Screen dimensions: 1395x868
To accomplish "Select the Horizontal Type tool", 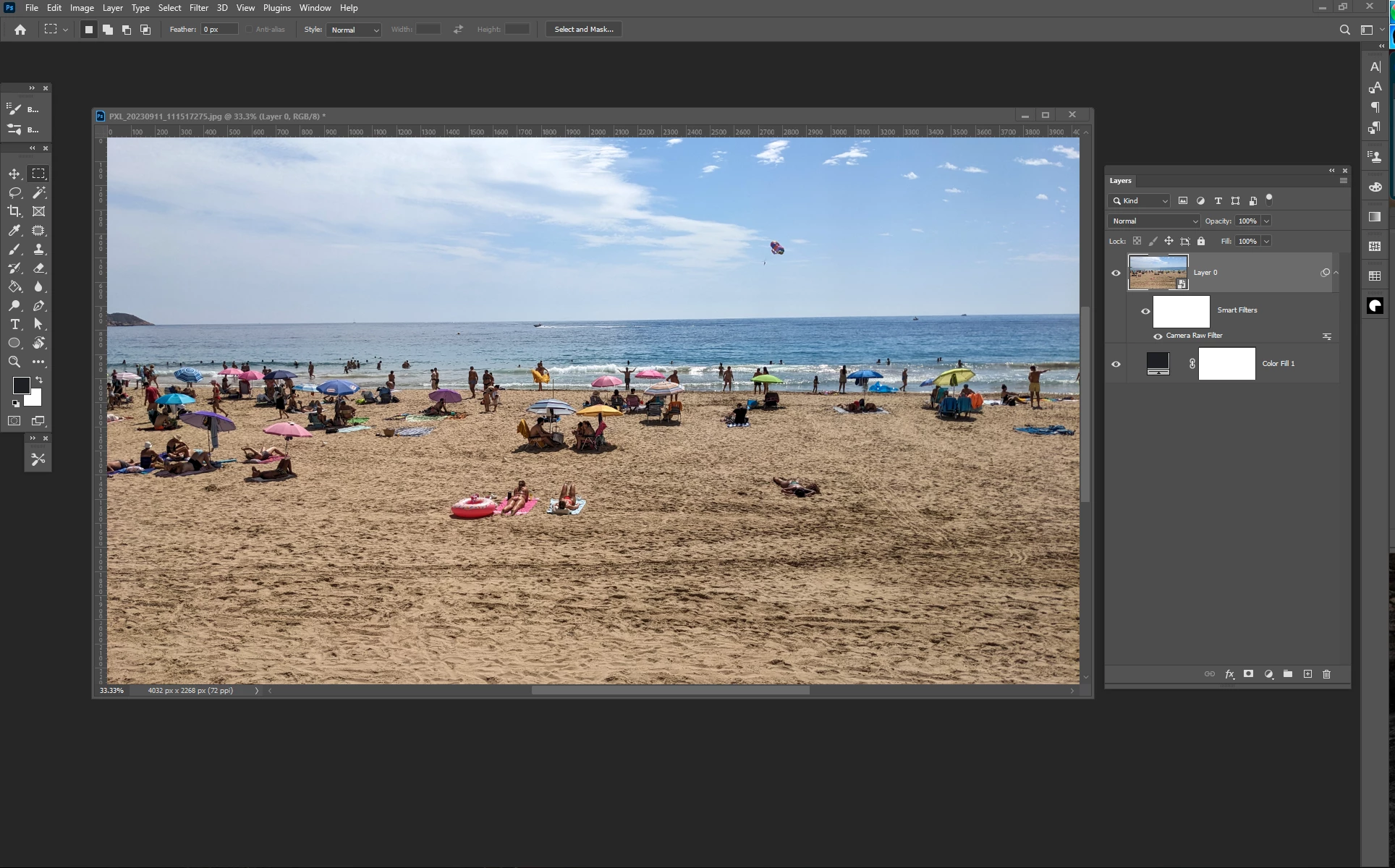I will coord(14,324).
